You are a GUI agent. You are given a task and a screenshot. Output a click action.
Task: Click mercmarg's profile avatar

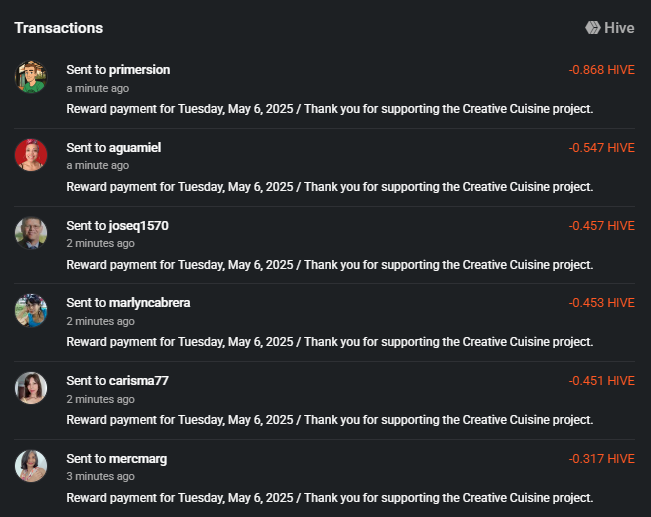[31, 466]
